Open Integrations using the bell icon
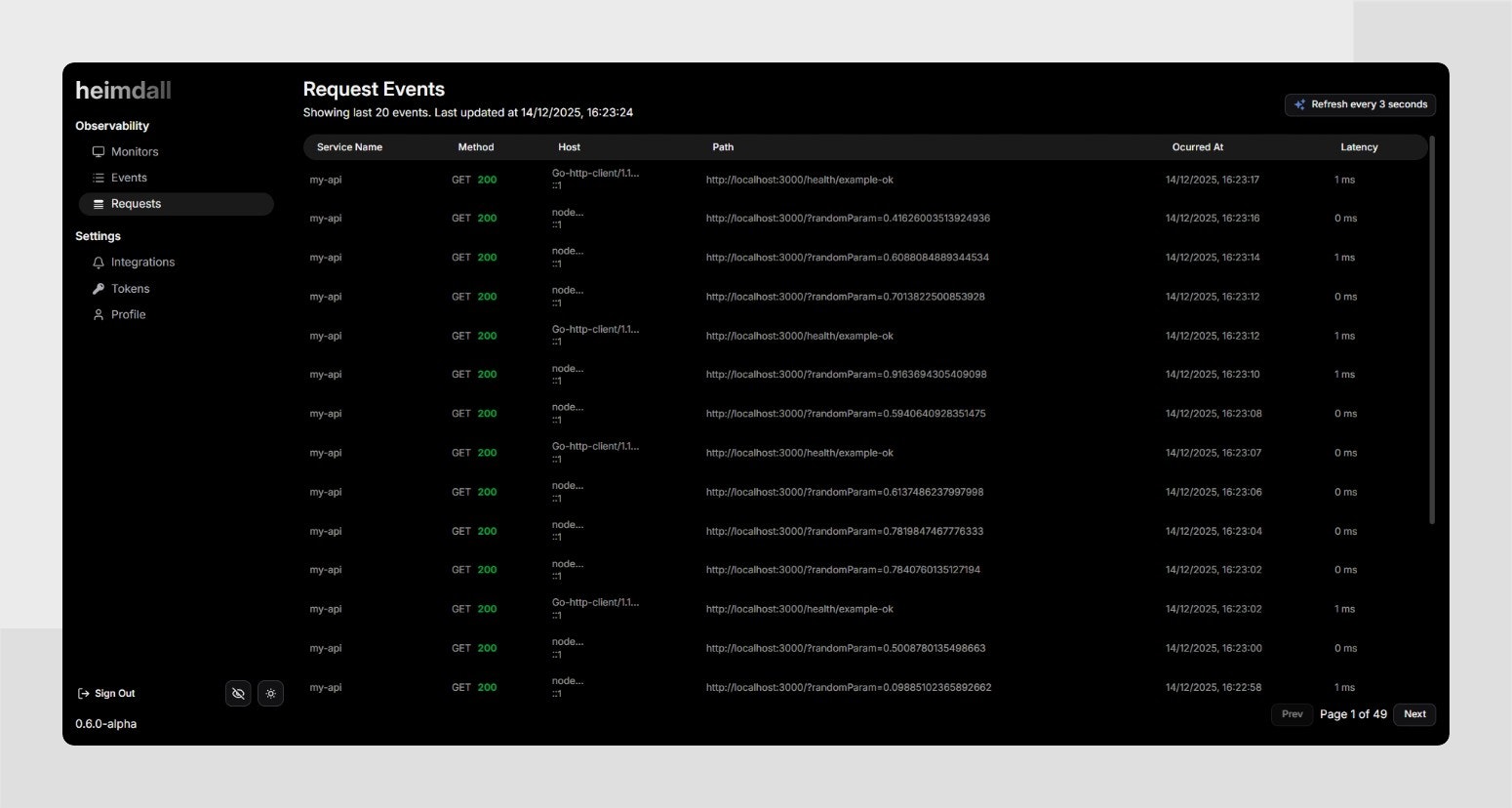This screenshot has width=1512, height=808. click(98, 262)
